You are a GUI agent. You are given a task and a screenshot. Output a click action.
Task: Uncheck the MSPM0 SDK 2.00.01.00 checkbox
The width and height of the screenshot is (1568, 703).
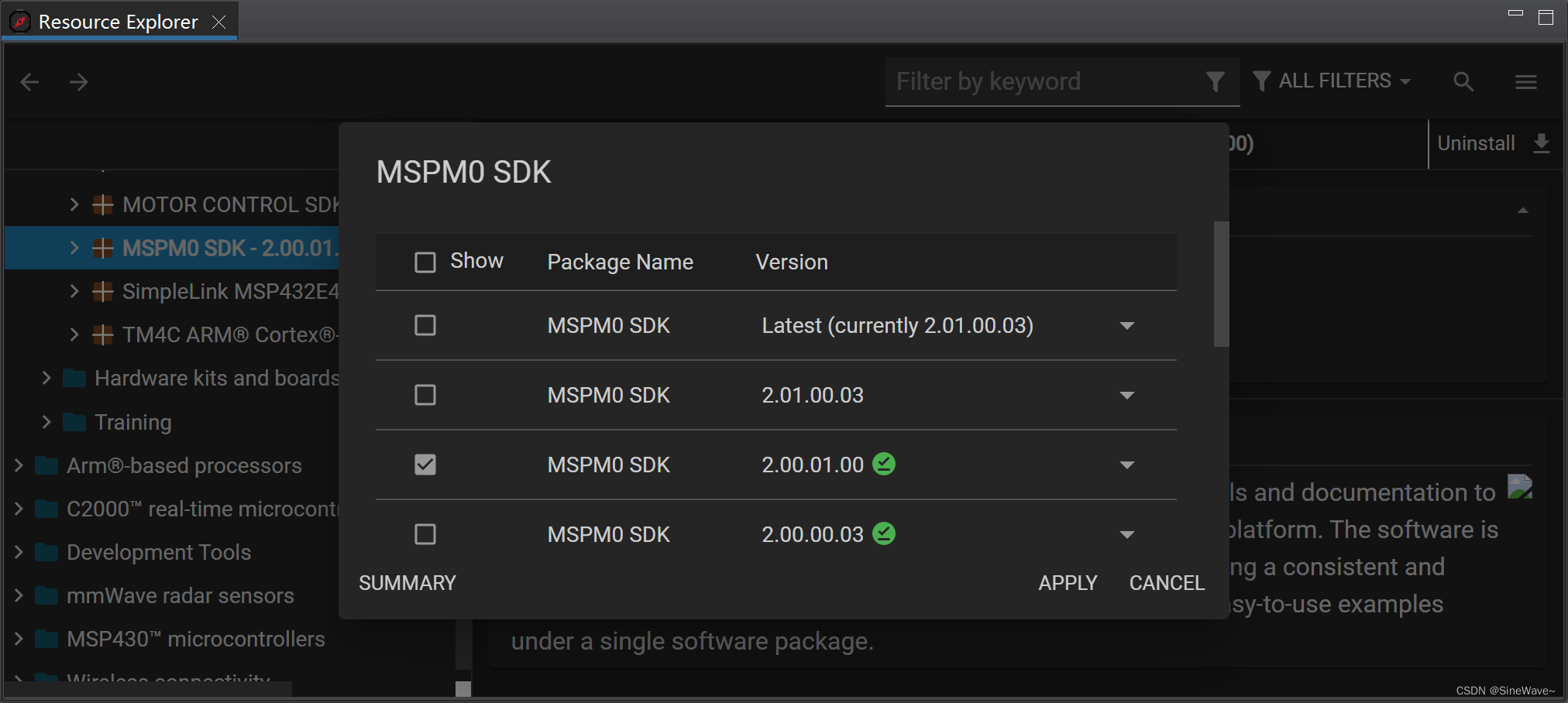(425, 465)
